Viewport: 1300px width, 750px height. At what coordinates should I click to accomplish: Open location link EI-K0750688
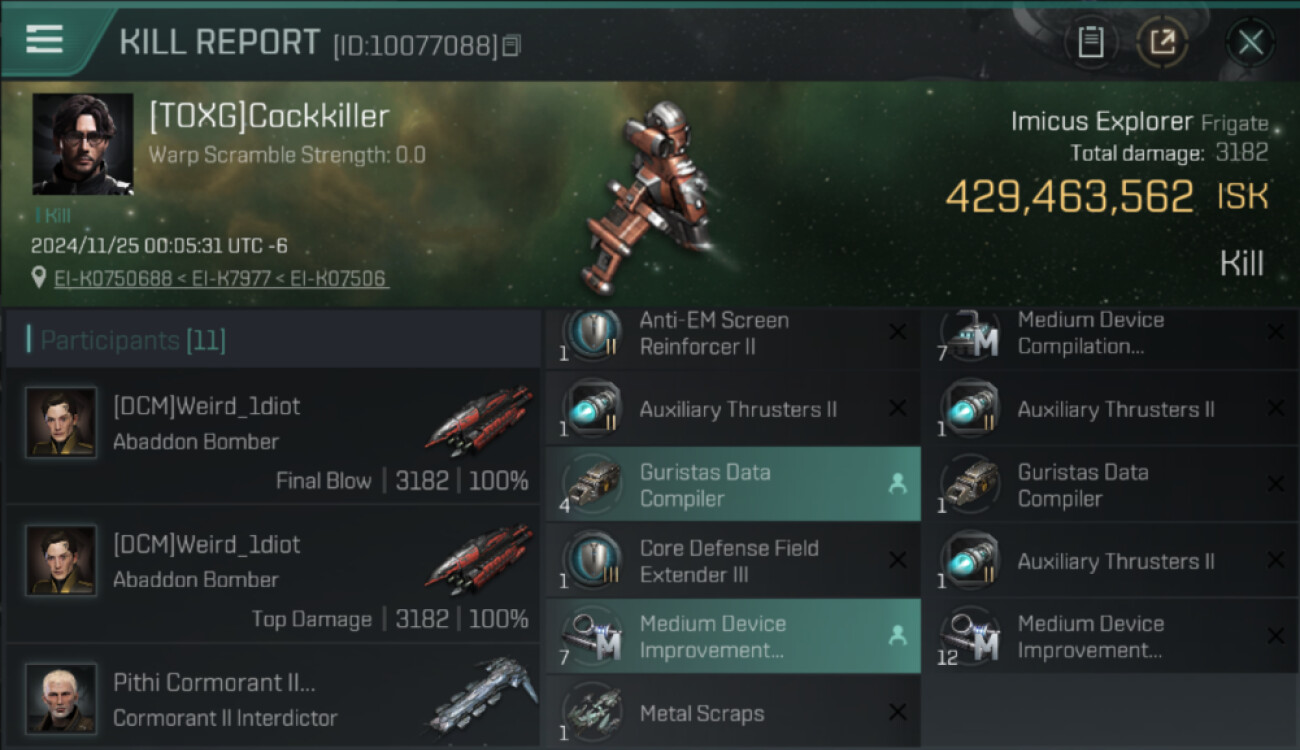114,279
